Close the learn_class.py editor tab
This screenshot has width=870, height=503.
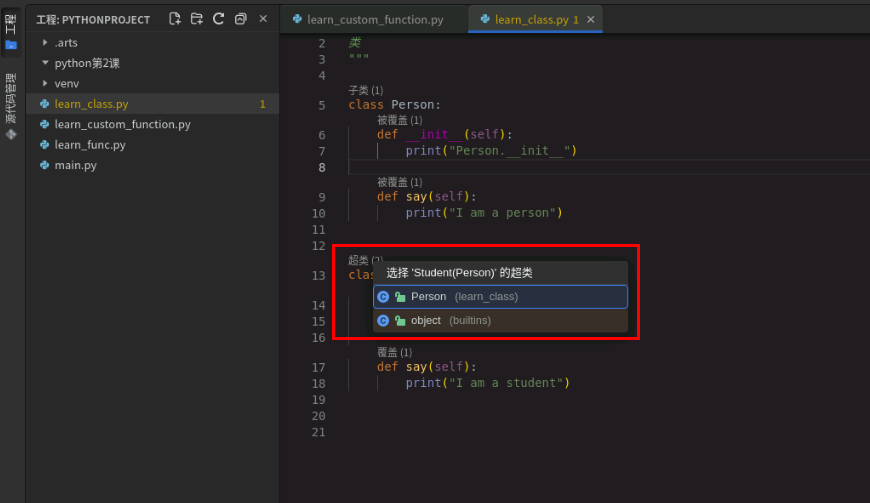coord(591,19)
